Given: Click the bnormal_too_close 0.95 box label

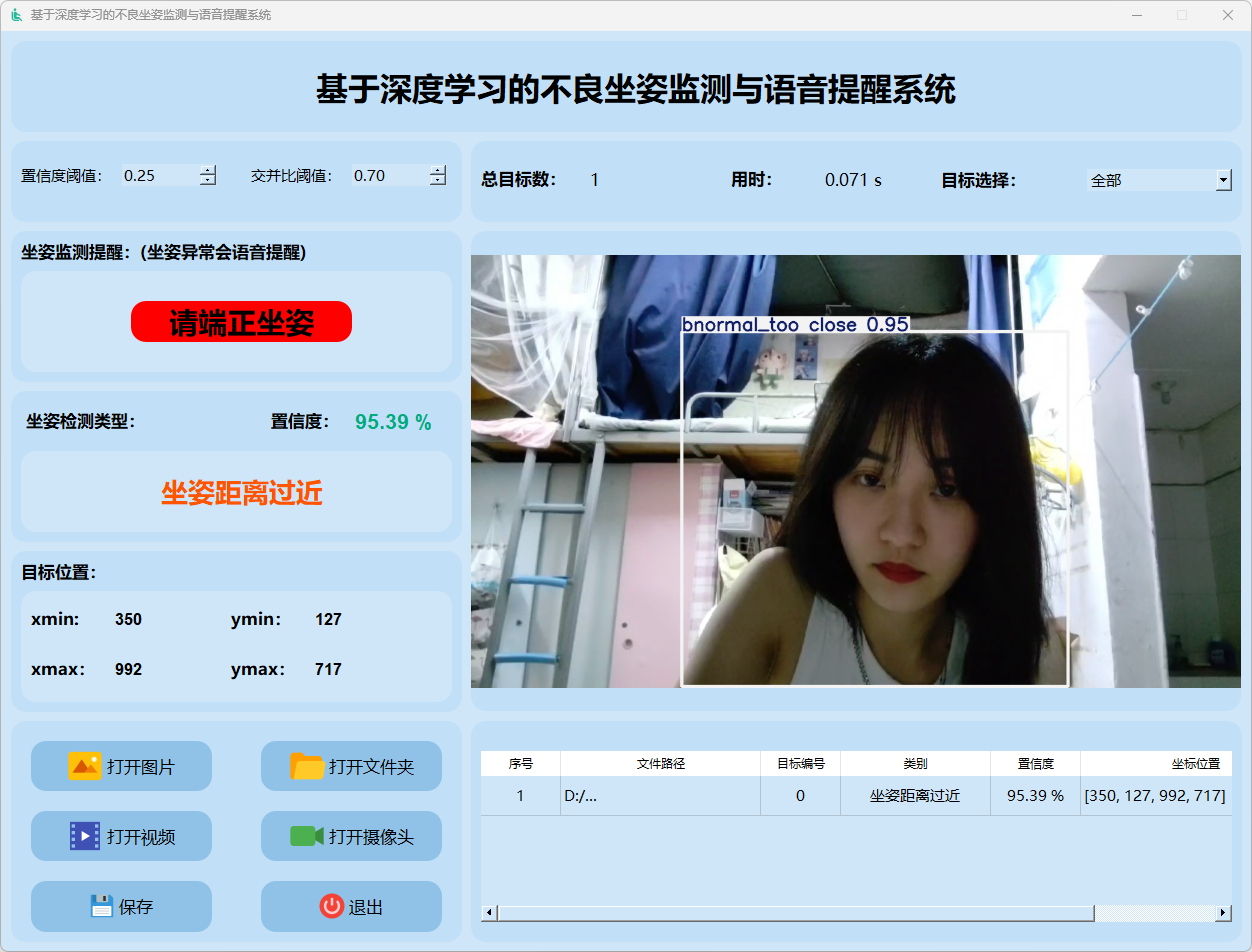Looking at the screenshot, I should pyautogui.click(x=795, y=324).
